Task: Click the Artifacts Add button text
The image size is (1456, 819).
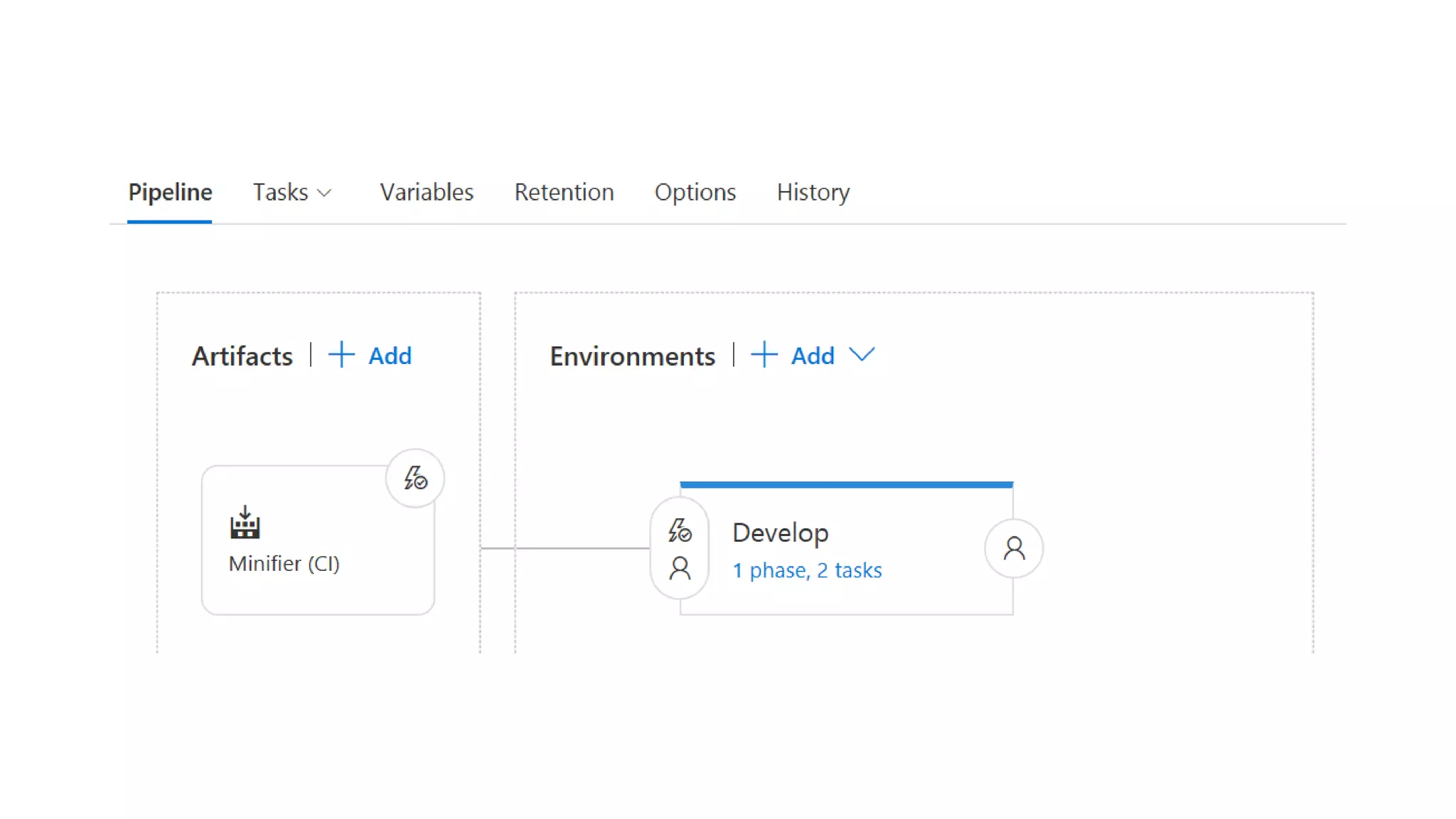Action: (x=390, y=355)
